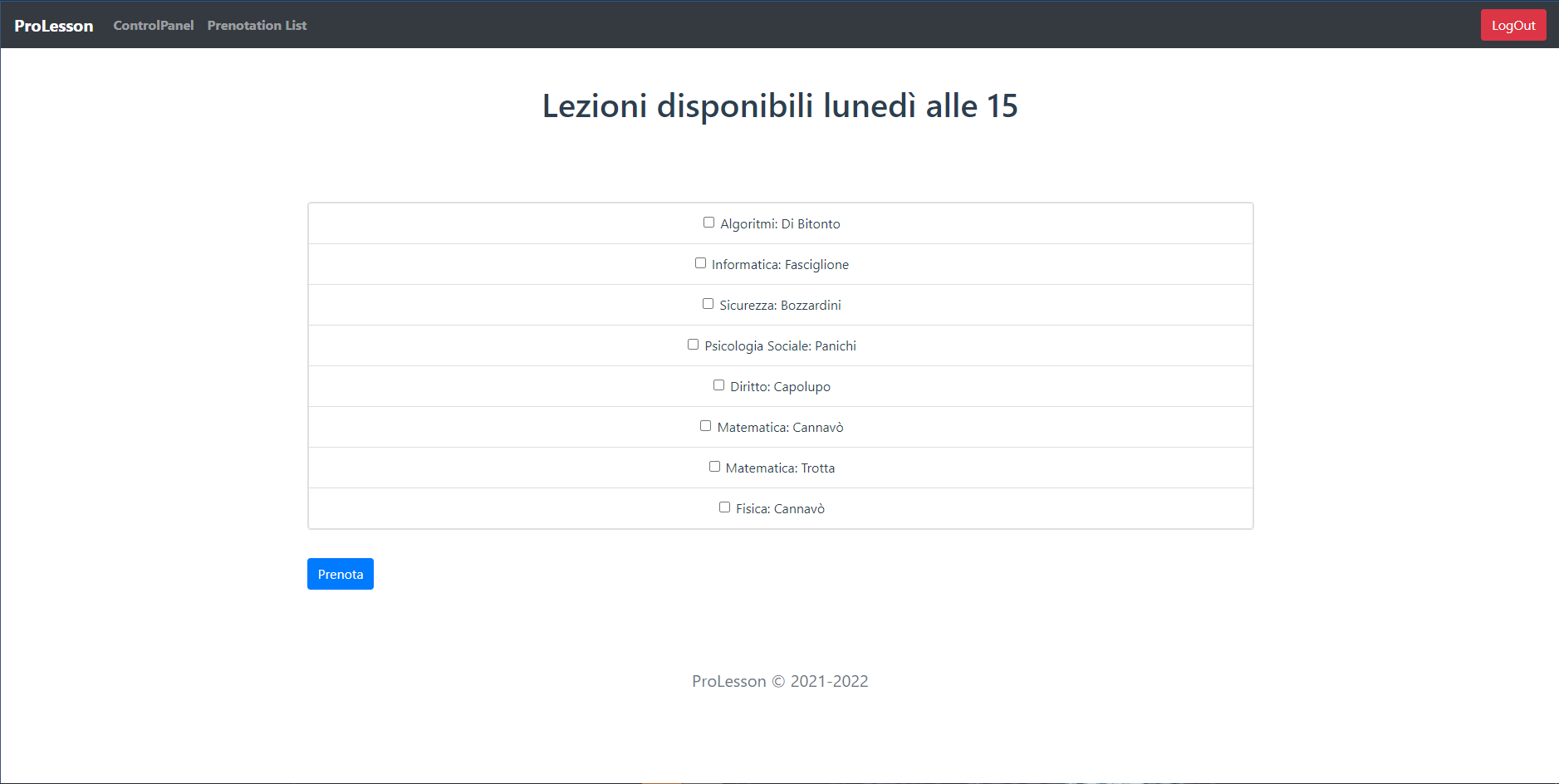Check the "Psicologia Sociale: Panichi" checkbox
The image size is (1559, 784).
coord(693,344)
